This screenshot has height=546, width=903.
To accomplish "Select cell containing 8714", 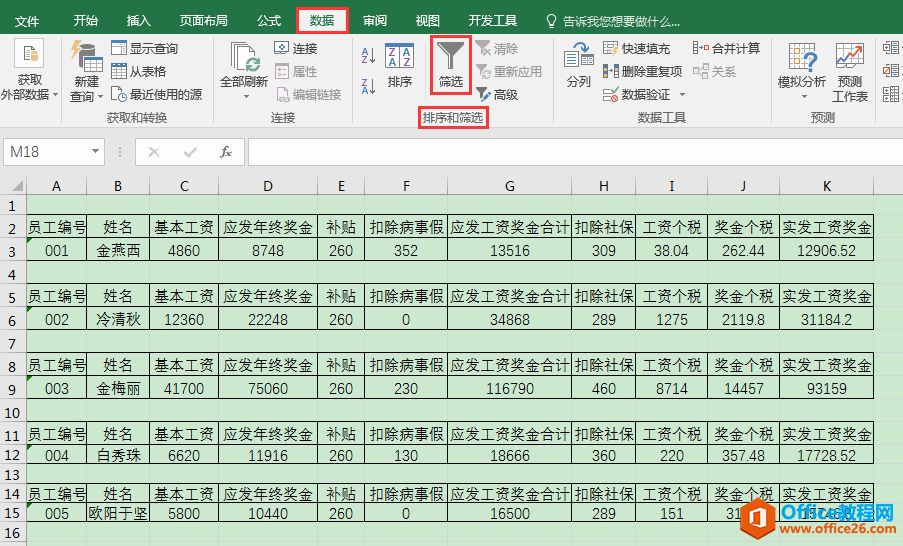I will pos(672,388).
